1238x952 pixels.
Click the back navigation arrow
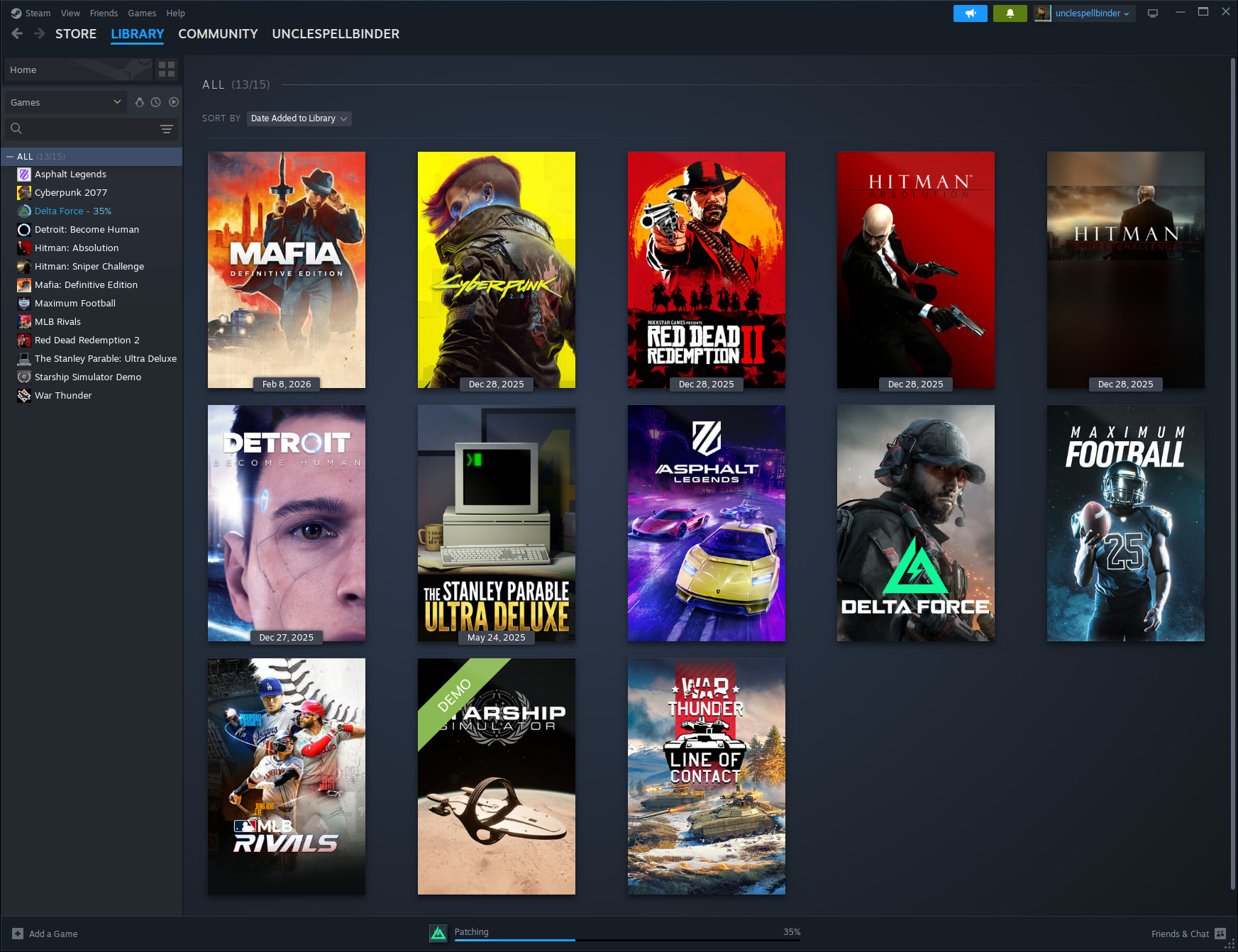[18, 33]
